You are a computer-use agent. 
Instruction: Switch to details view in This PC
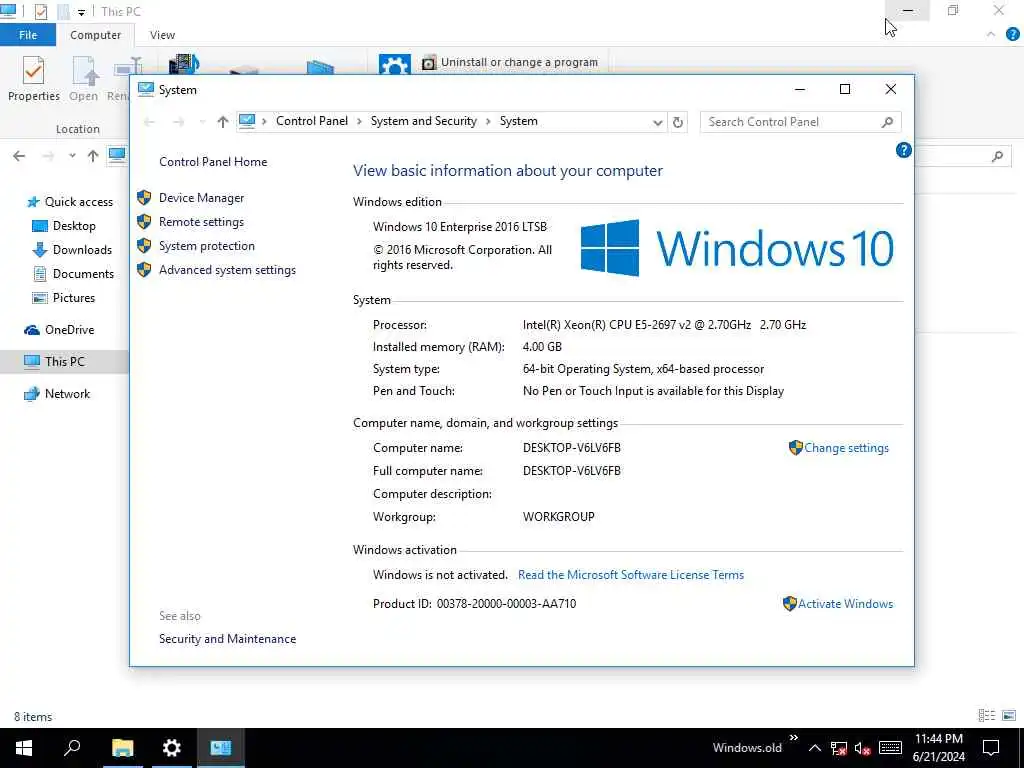pyautogui.click(x=987, y=716)
